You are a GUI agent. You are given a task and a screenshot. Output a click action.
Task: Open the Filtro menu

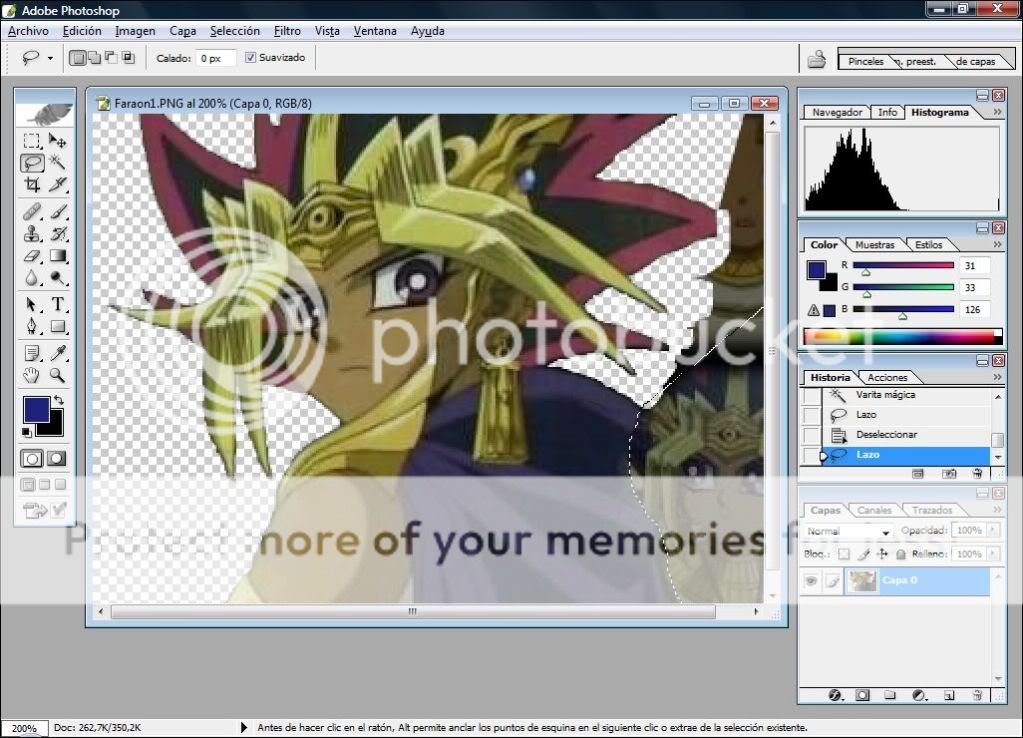tap(287, 31)
